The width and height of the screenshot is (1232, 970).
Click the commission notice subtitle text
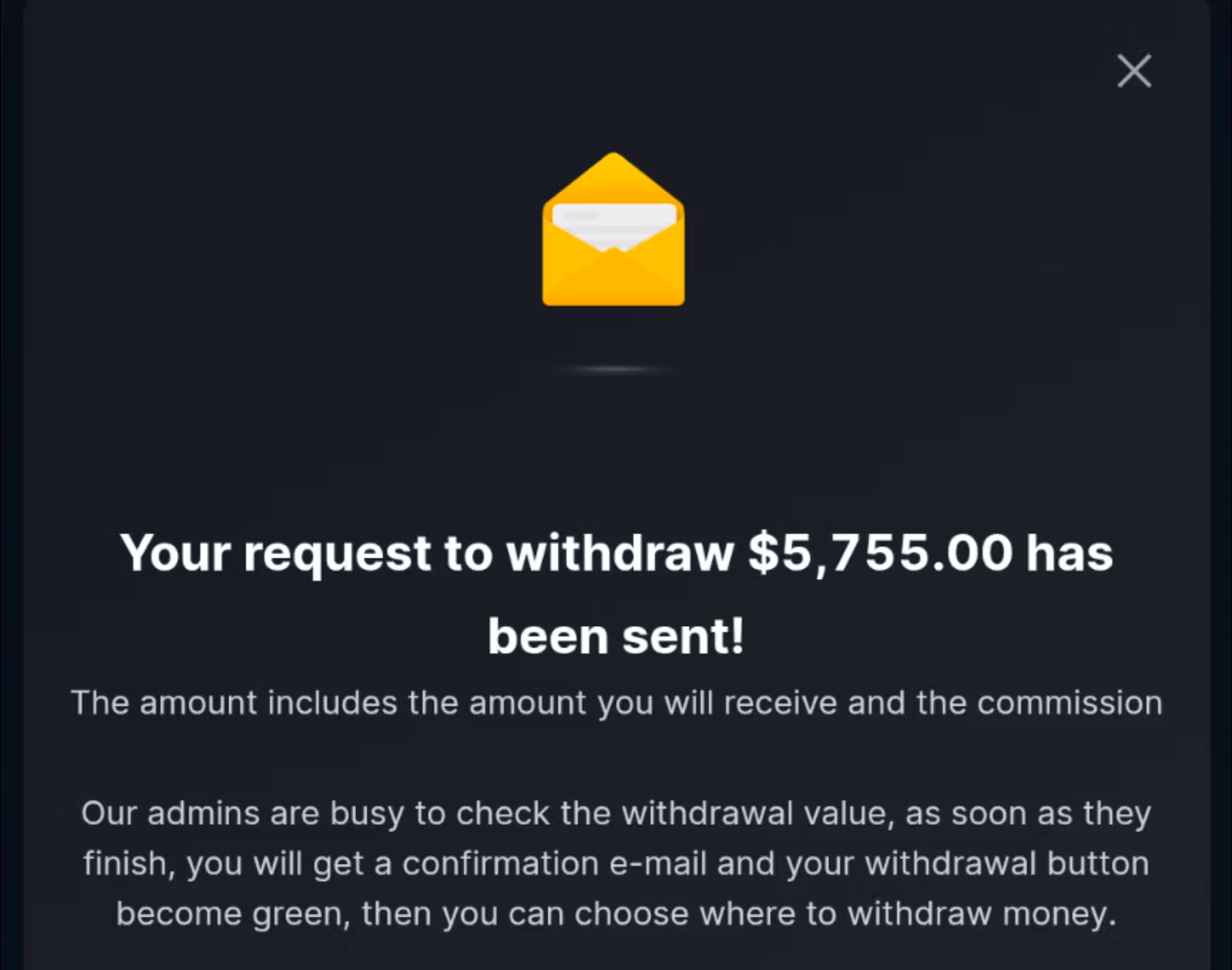tap(616, 703)
